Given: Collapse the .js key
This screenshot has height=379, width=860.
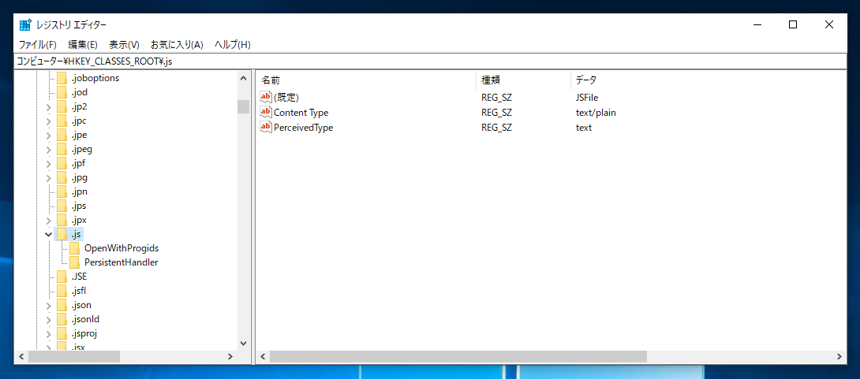Looking at the screenshot, I should point(48,234).
